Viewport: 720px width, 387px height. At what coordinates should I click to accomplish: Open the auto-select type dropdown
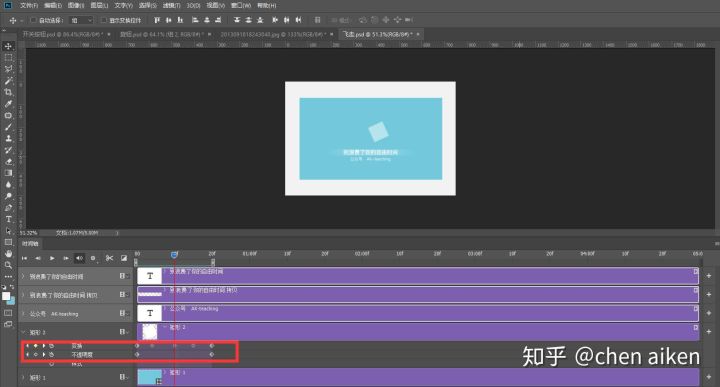(x=82, y=20)
